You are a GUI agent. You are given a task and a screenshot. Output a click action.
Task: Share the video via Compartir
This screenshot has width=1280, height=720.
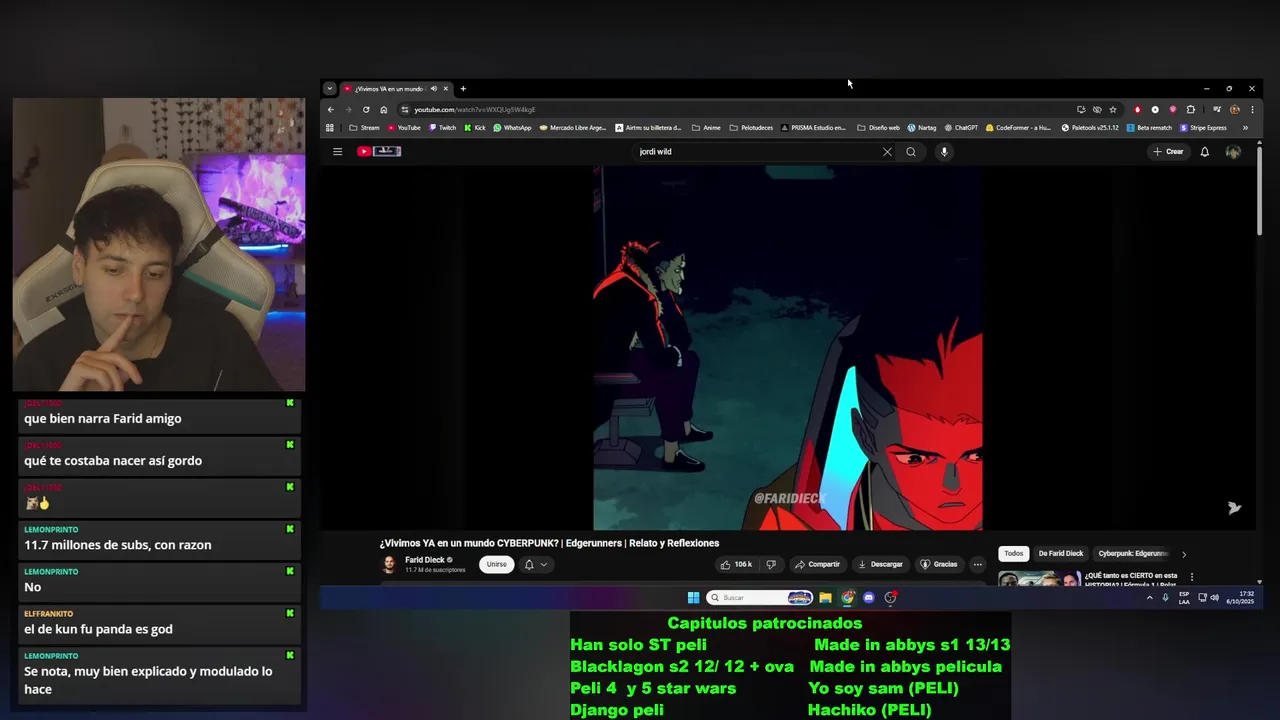[x=818, y=564]
